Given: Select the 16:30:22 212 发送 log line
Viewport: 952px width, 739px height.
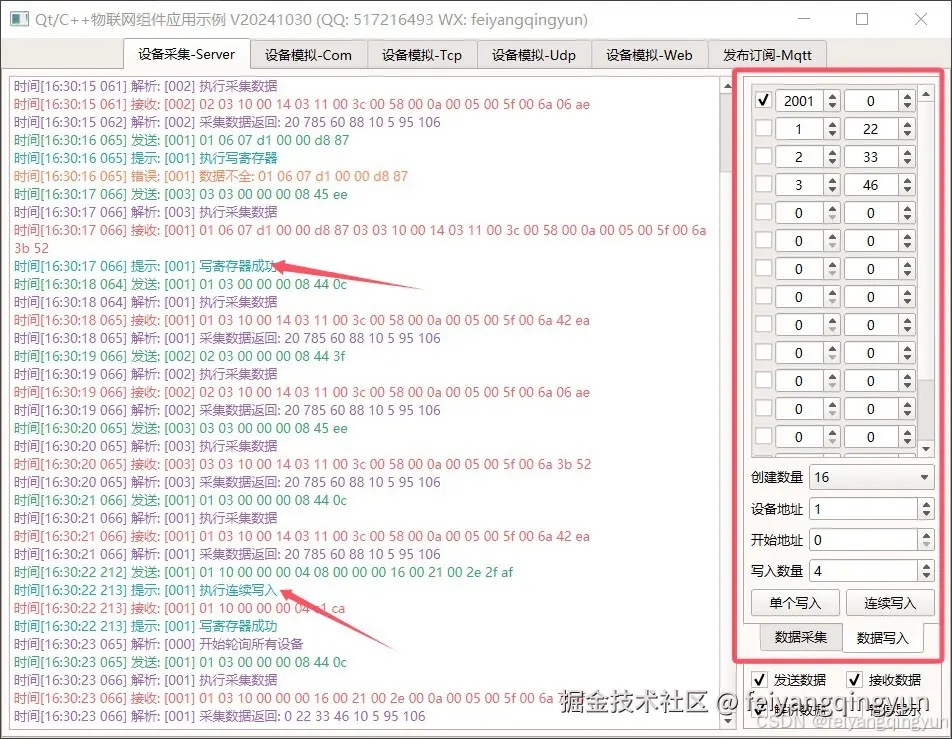Looking at the screenshot, I should click(264, 572).
